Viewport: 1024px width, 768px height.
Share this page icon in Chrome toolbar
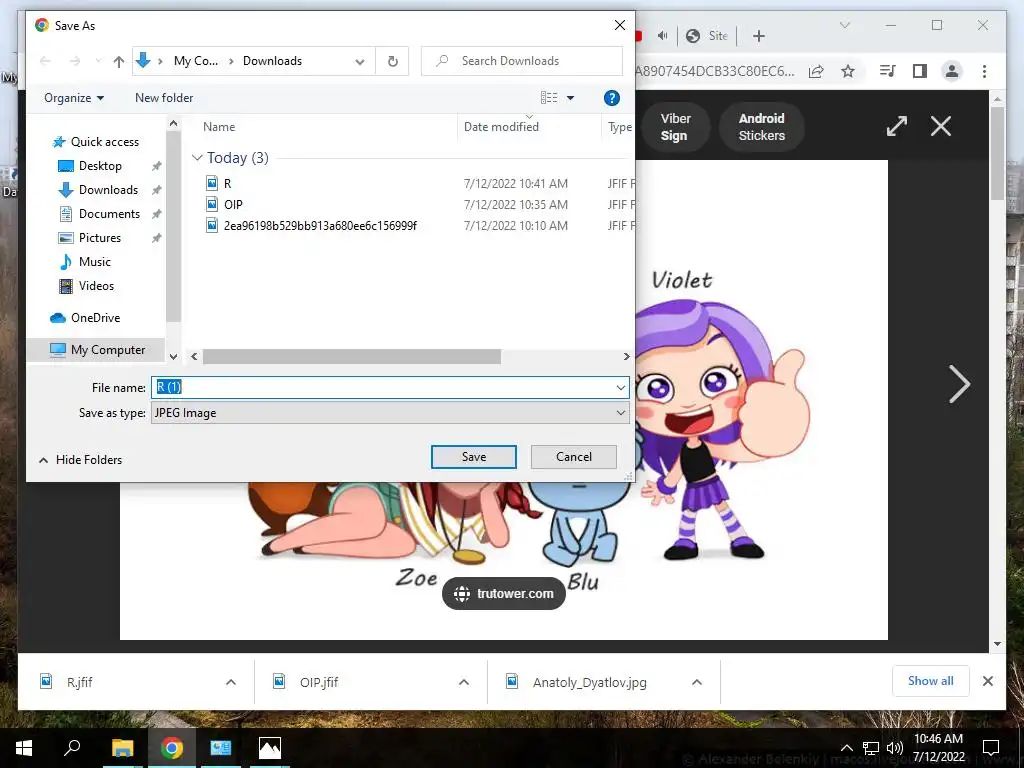coord(816,71)
